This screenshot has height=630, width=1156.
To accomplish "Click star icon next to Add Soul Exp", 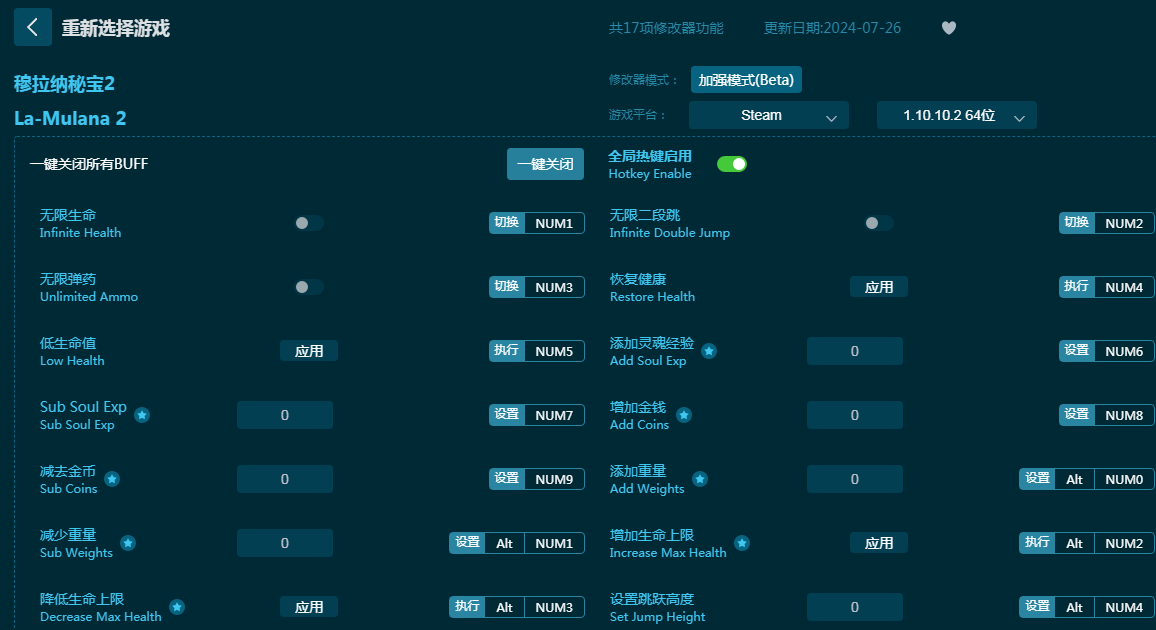I will [x=708, y=351].
